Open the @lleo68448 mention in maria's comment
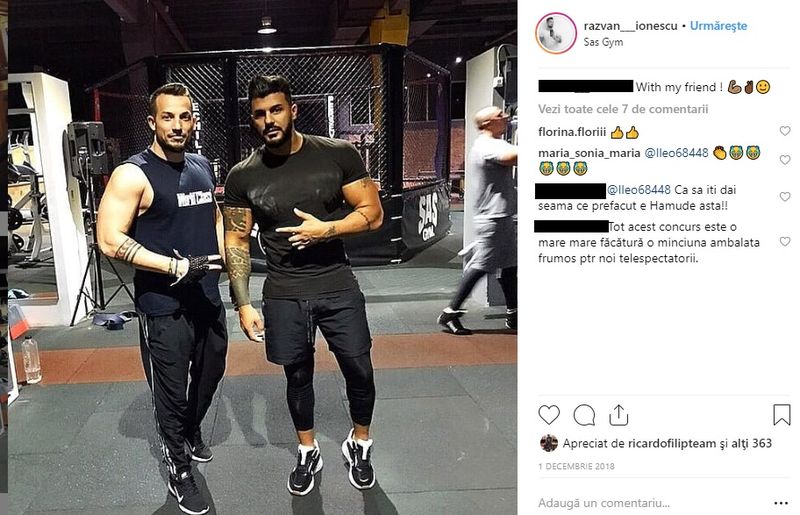The height and width of the screenshot is (515, 800). (x=677, y=153)
